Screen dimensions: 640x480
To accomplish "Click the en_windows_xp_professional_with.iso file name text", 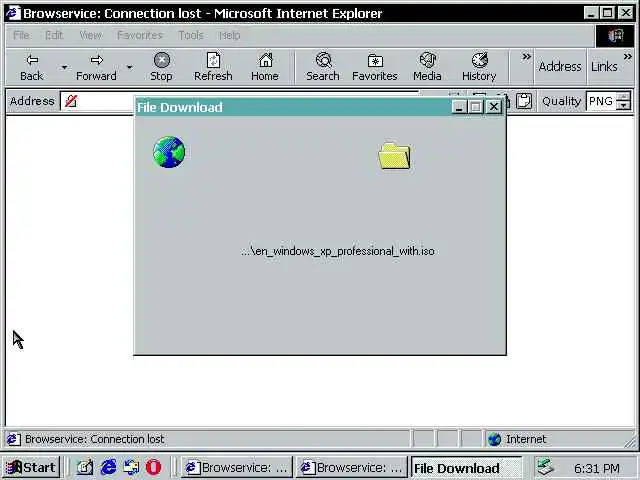I will (x=338, y=251).
